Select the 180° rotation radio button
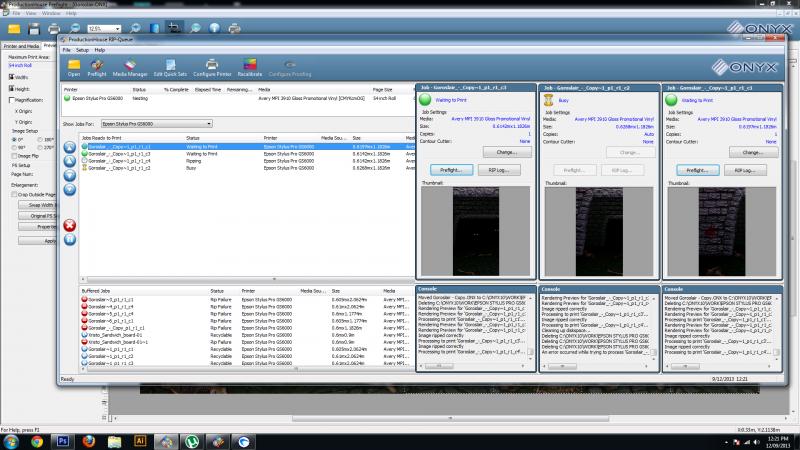The image size is (800, 450). click(40, 139)
